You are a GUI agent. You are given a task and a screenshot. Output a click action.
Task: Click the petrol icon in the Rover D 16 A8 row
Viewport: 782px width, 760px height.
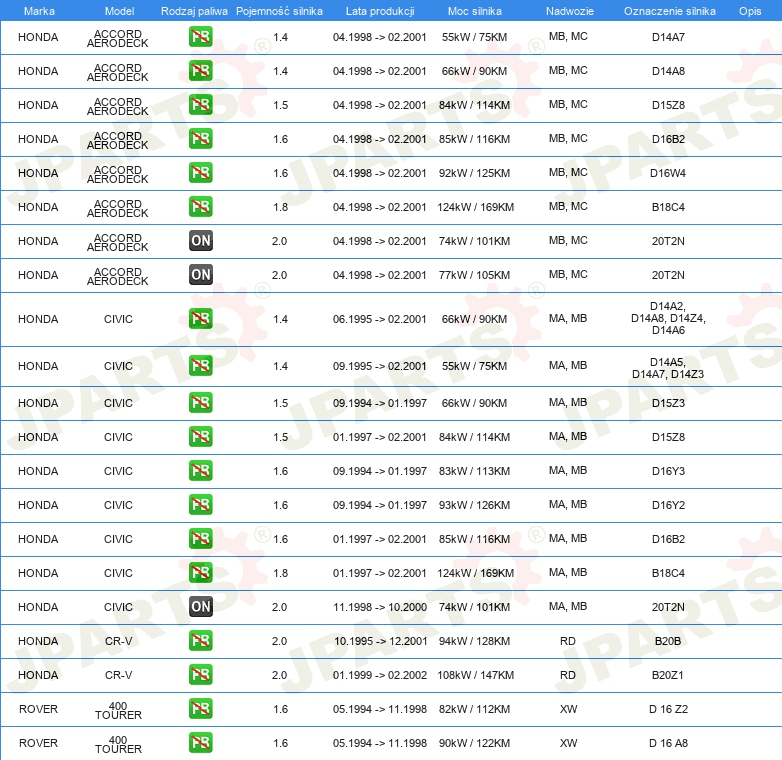(200, 742)
